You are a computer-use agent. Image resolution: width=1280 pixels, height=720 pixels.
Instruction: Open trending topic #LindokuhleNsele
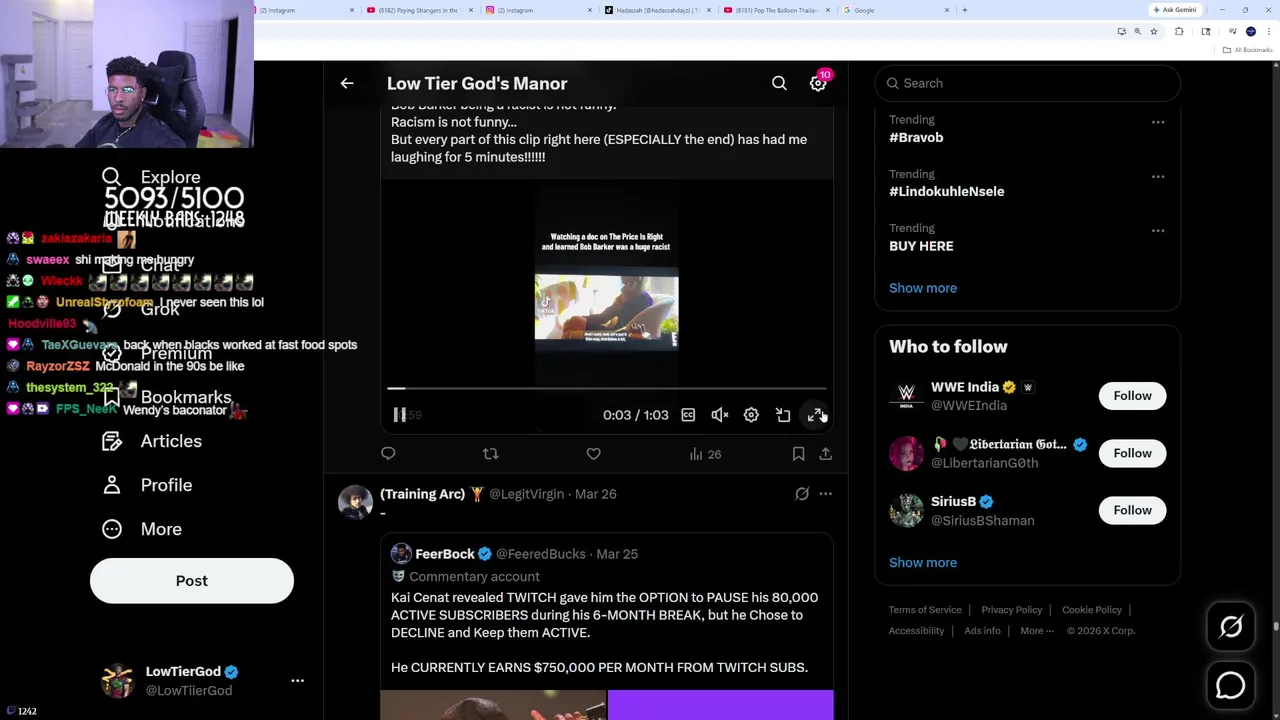[x=946, y=192]
